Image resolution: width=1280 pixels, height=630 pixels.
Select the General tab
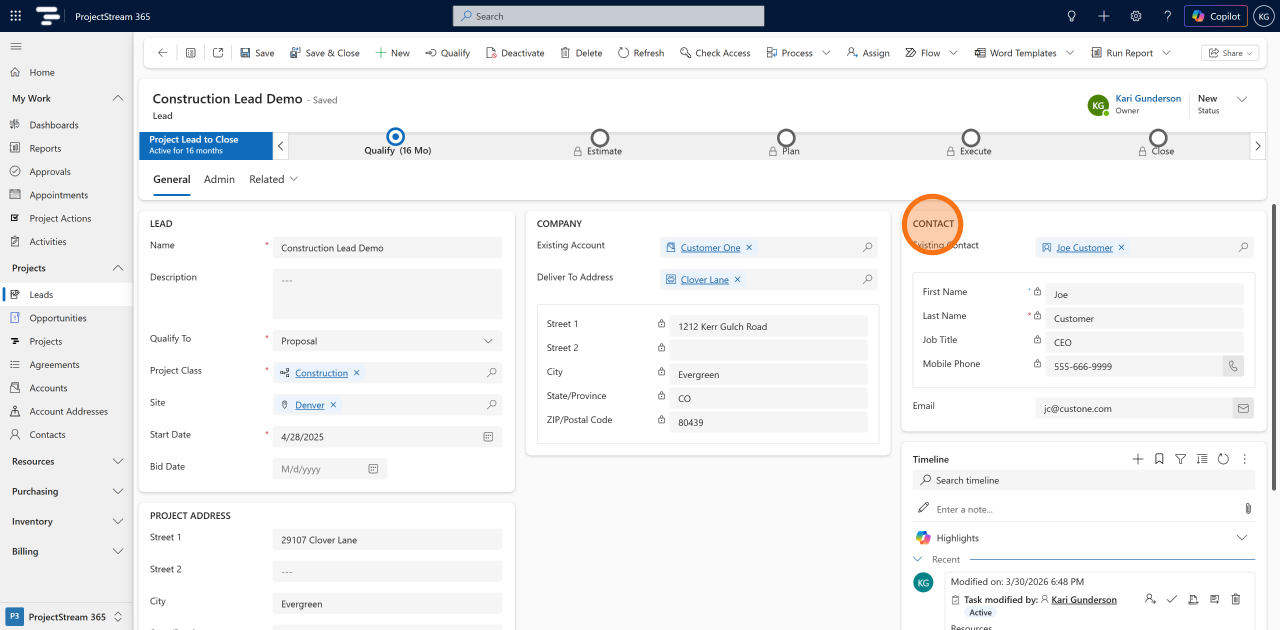pos(172,179)
